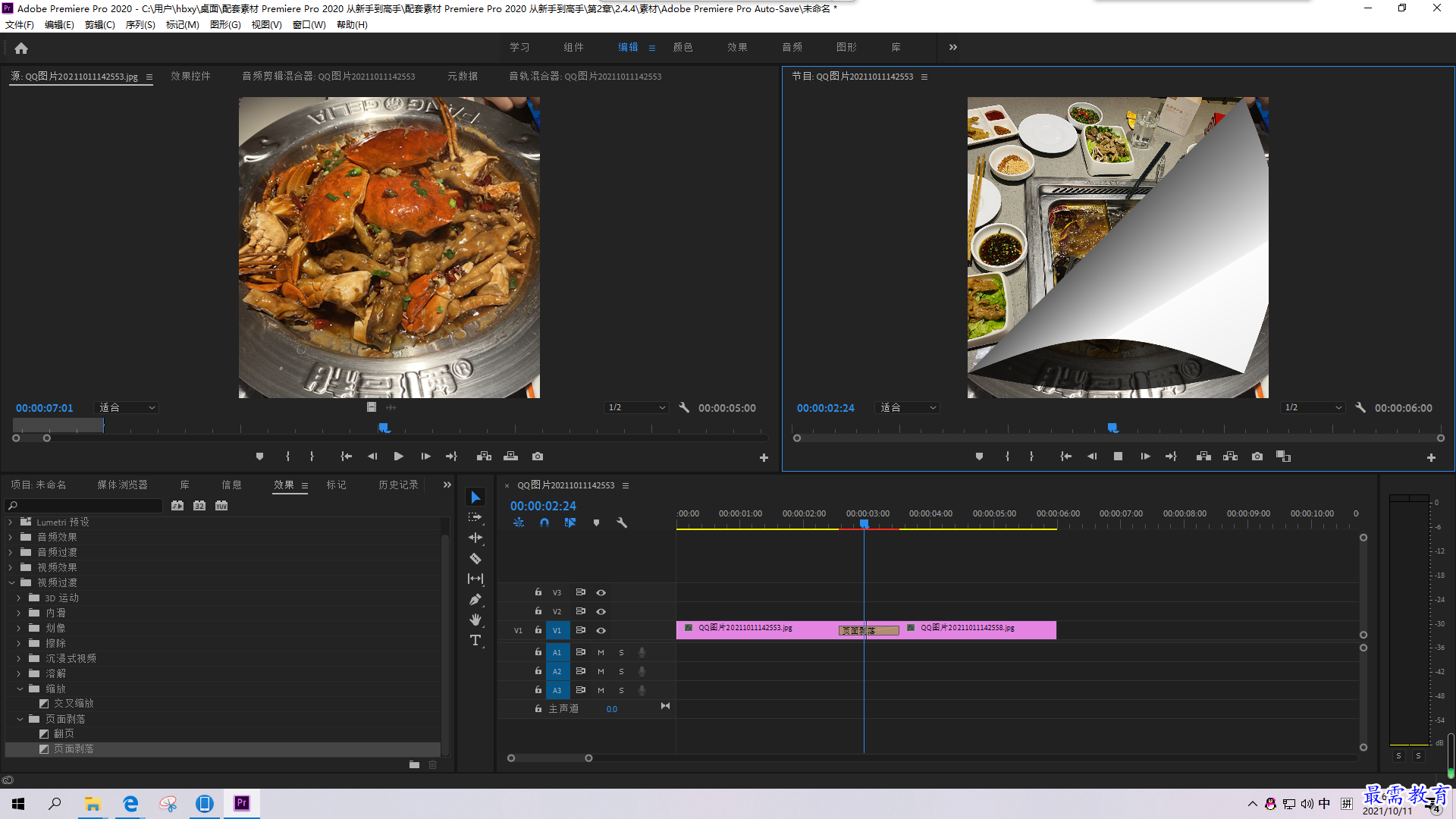The height and width of the screenshot is (819, 1456).
Task: Toggle lock on V3 track
Action: (538, 592)
